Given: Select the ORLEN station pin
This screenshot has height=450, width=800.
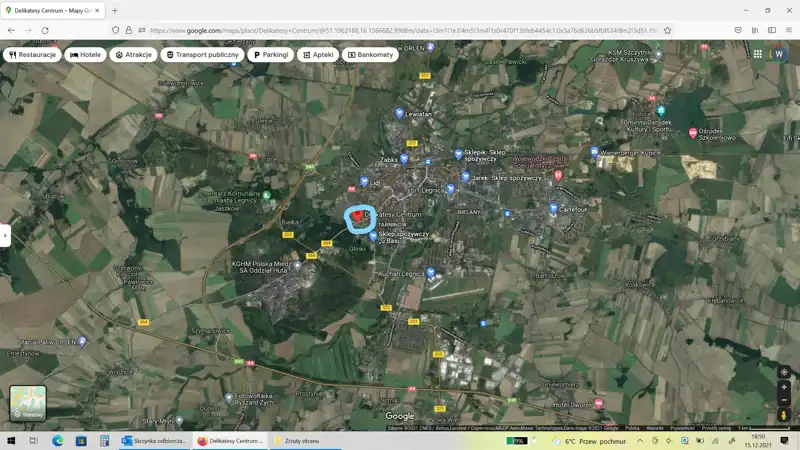Looking at the screenshot, I should [x=431, y=47].
